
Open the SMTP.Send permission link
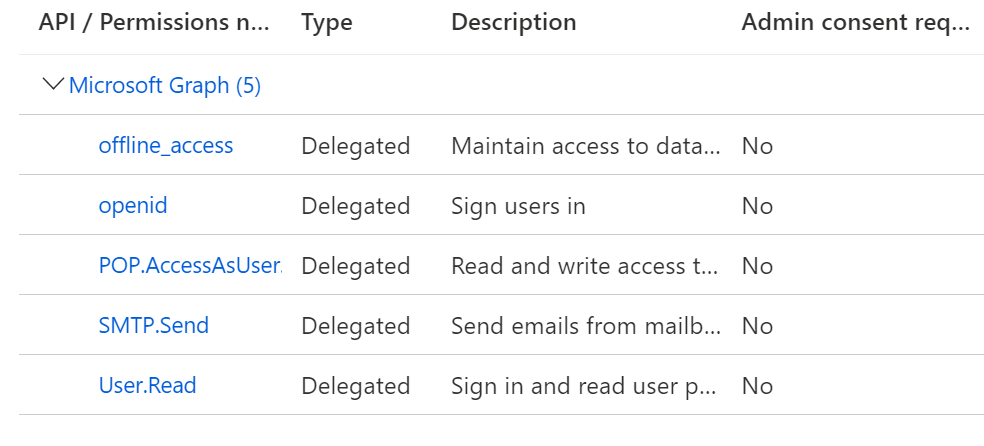(x=154, y=326)
